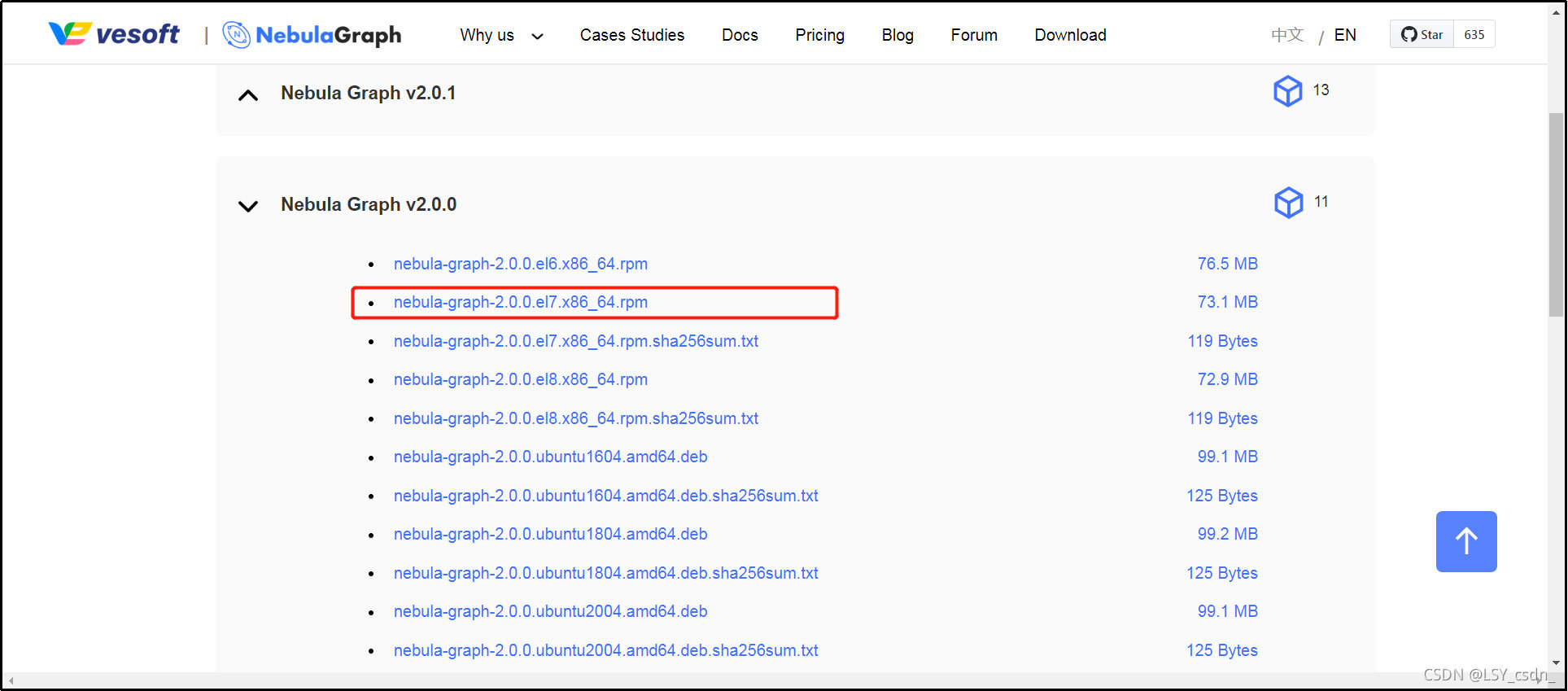Image resolution: width=1568 pixels, height=691 pixels.
Task: View the 635 GitHub stars count
Action: (1474, 34)
